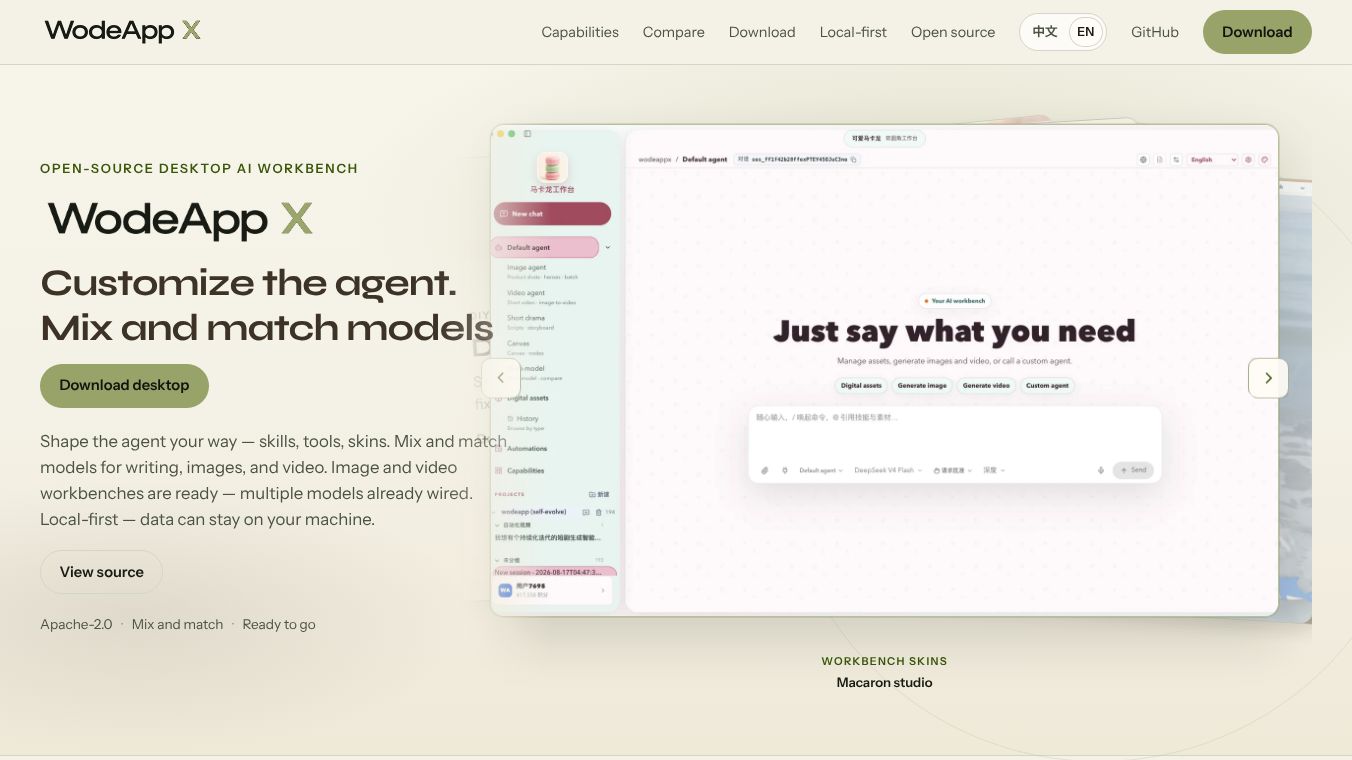Click the palette icon at the toolbar's far right
The width and height of the screenshot is (1352, 760).
click(1264, 159)
